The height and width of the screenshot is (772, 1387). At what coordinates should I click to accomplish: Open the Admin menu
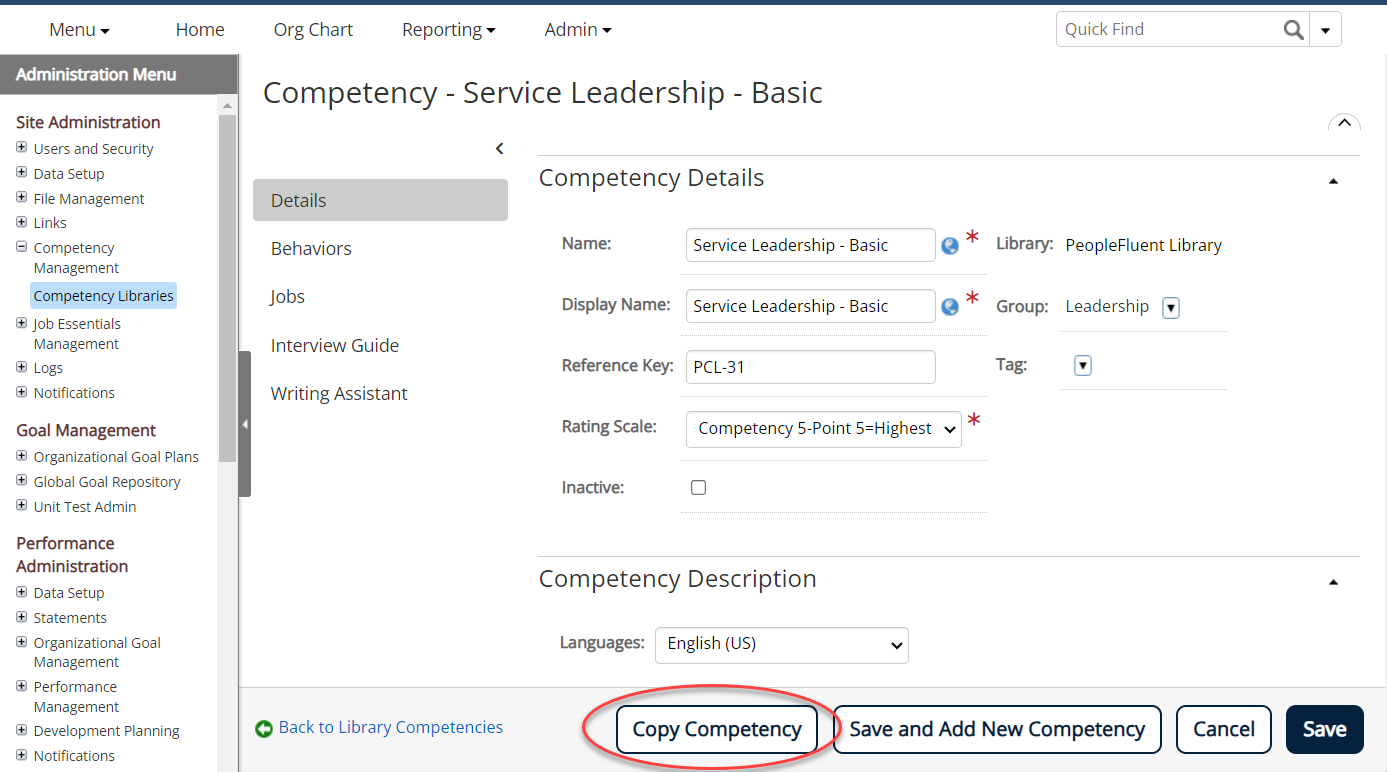pyautogui.click(x=577, y=29)
